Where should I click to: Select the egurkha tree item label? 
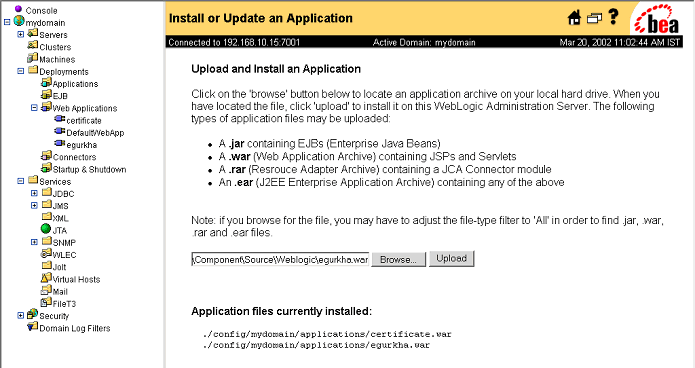(82, 145)
